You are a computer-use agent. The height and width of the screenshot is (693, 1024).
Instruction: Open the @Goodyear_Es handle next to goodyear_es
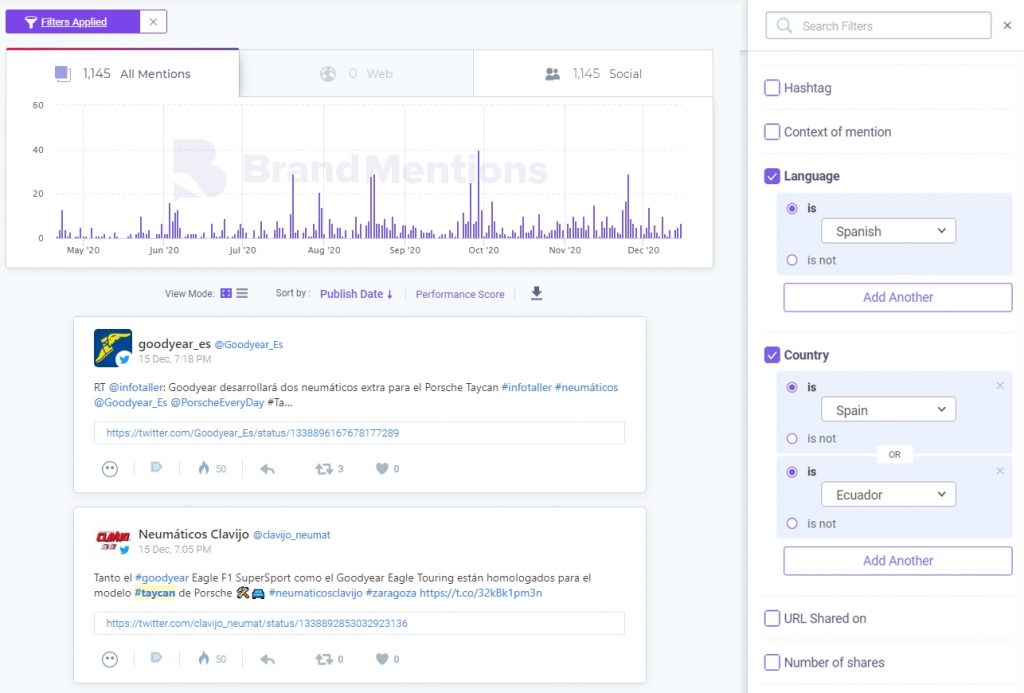coord(249,344)
